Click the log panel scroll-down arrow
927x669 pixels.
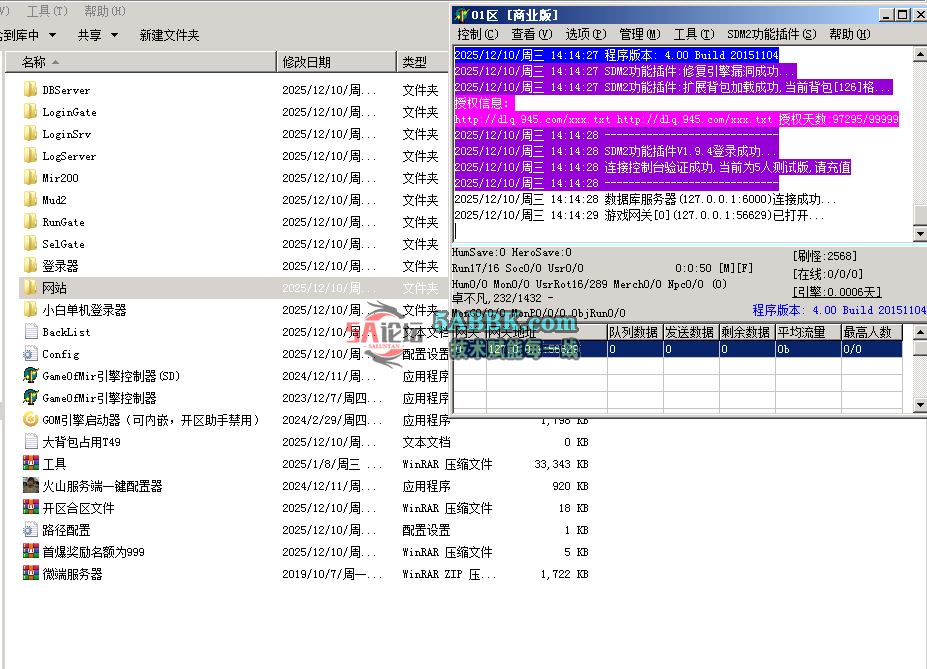[x=919, y=234]
